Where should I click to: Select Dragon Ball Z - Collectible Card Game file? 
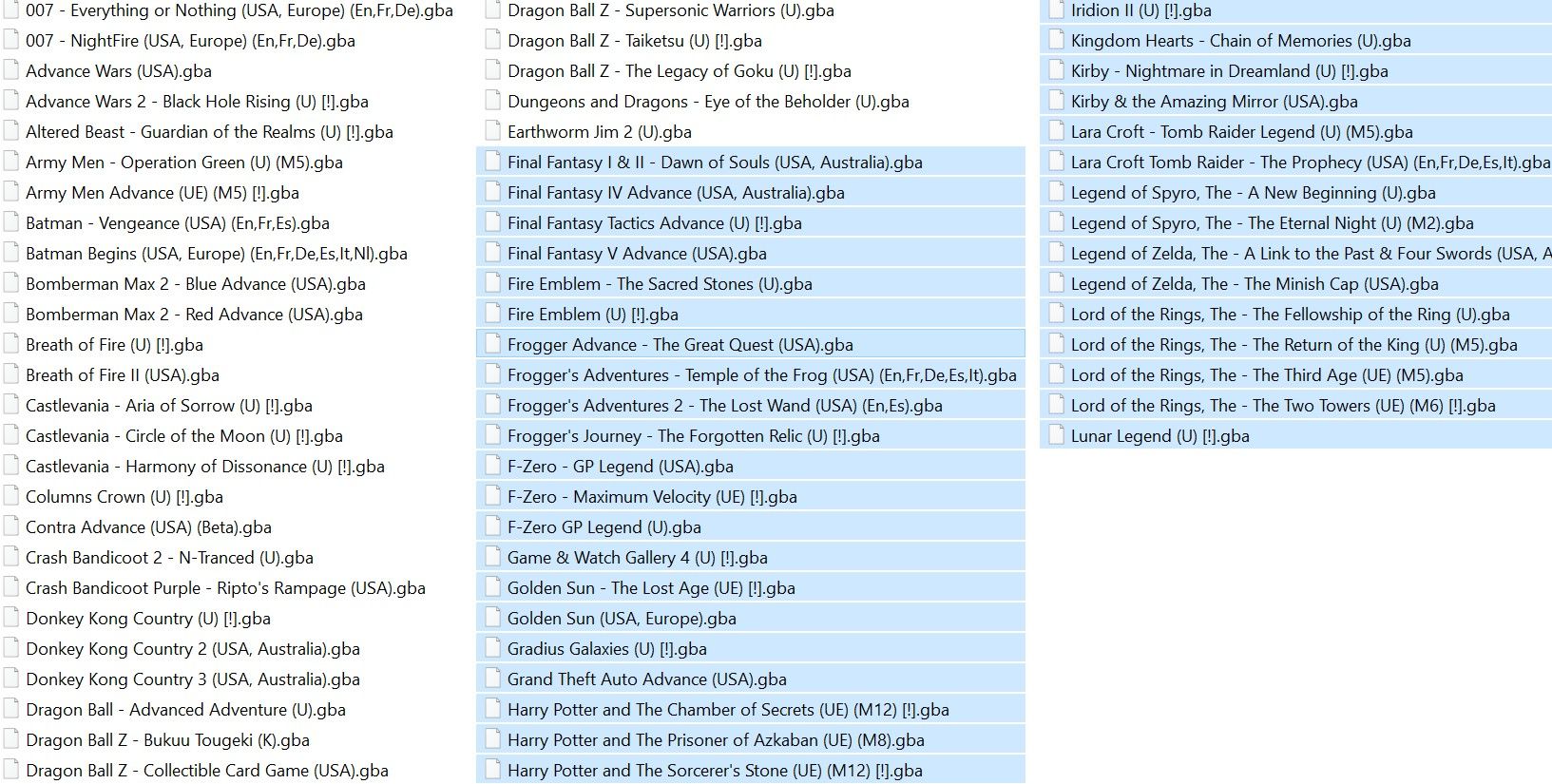(x=207, y=771)
